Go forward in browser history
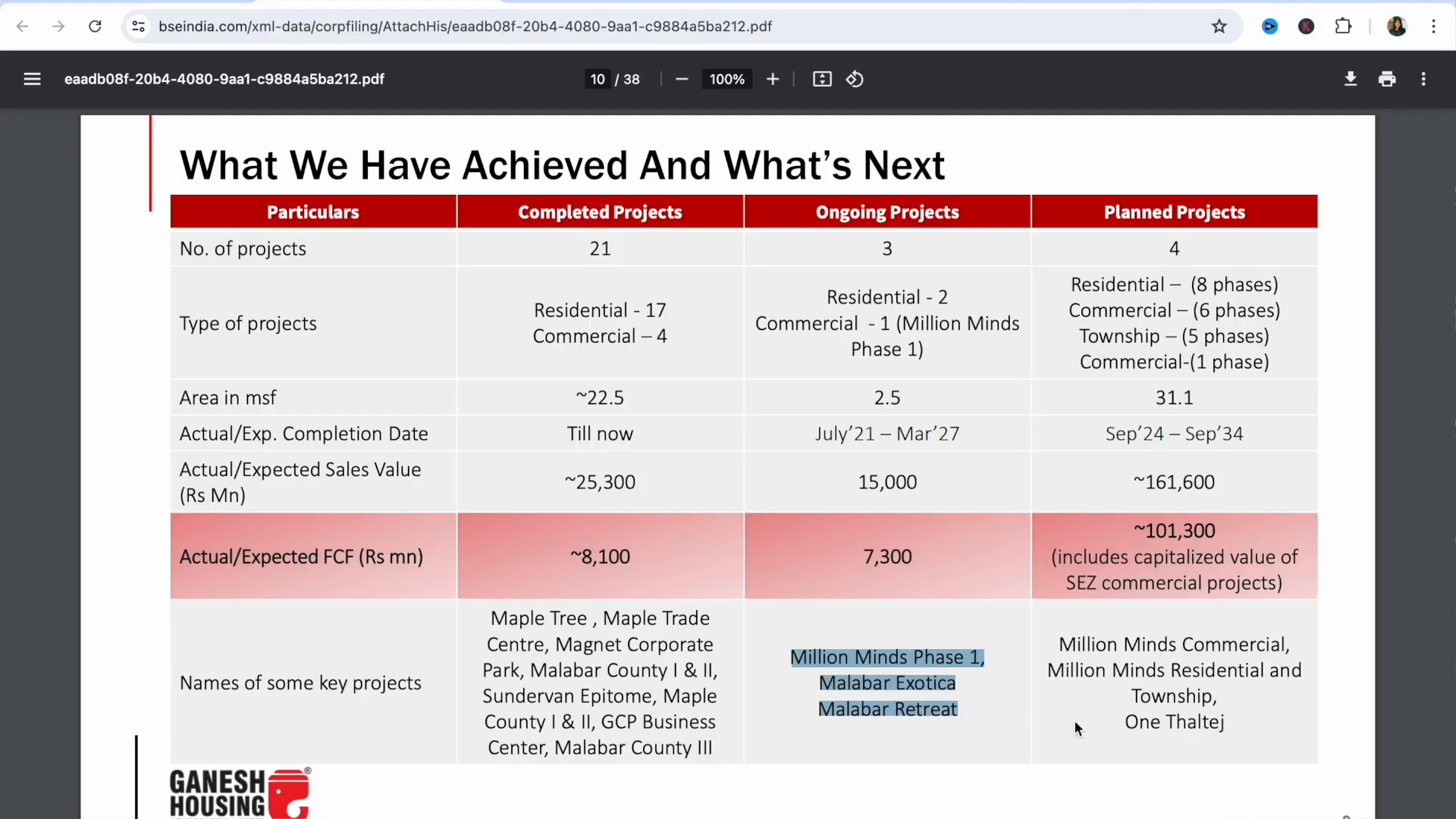The height and width of the screenshot is (819, 1456). pos(58,27)
